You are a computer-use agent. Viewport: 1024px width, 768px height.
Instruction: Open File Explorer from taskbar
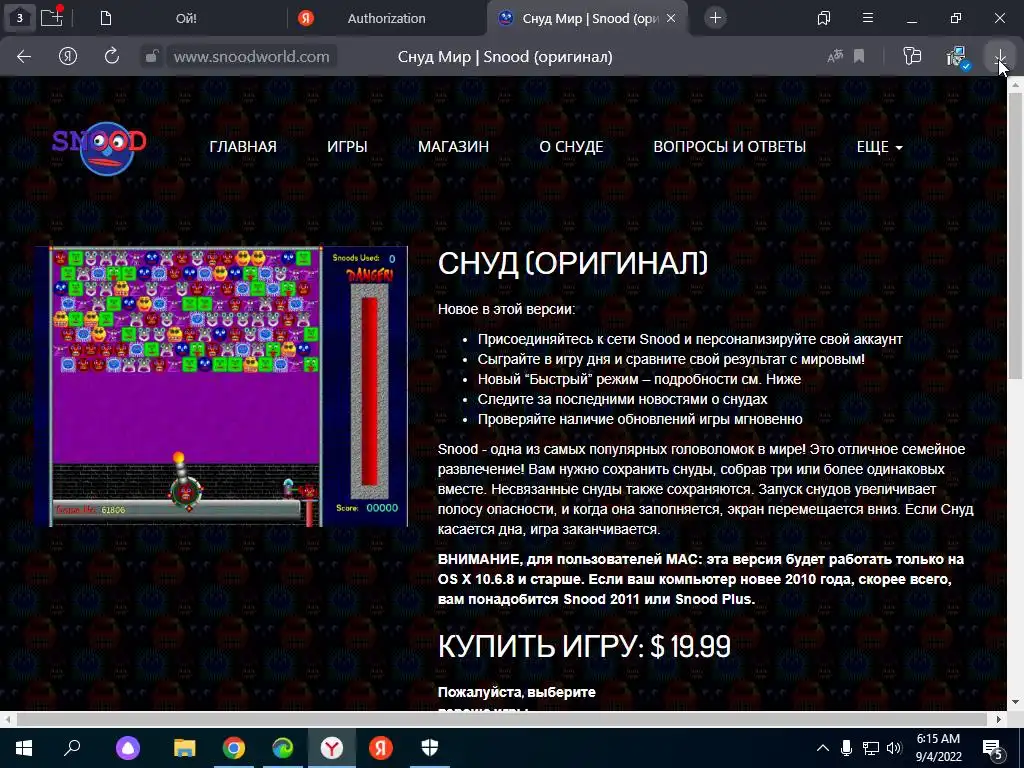pyautogui.click(x=185, y=748)
